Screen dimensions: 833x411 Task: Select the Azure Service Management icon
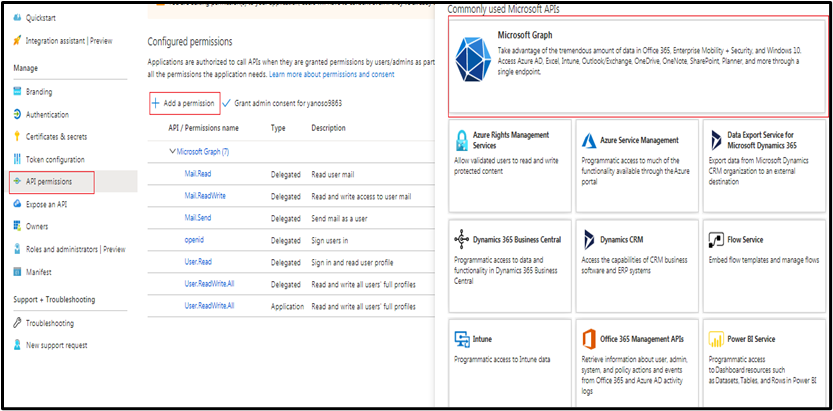(588, 140)
